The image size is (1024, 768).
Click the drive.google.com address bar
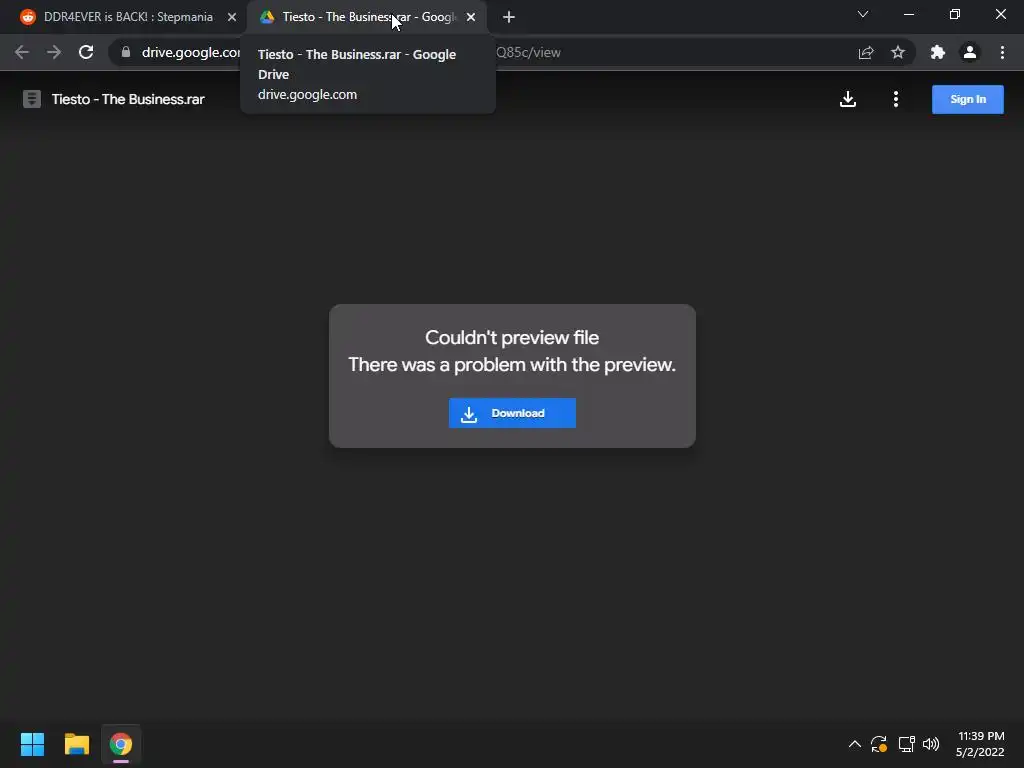(x=511, y=52)
